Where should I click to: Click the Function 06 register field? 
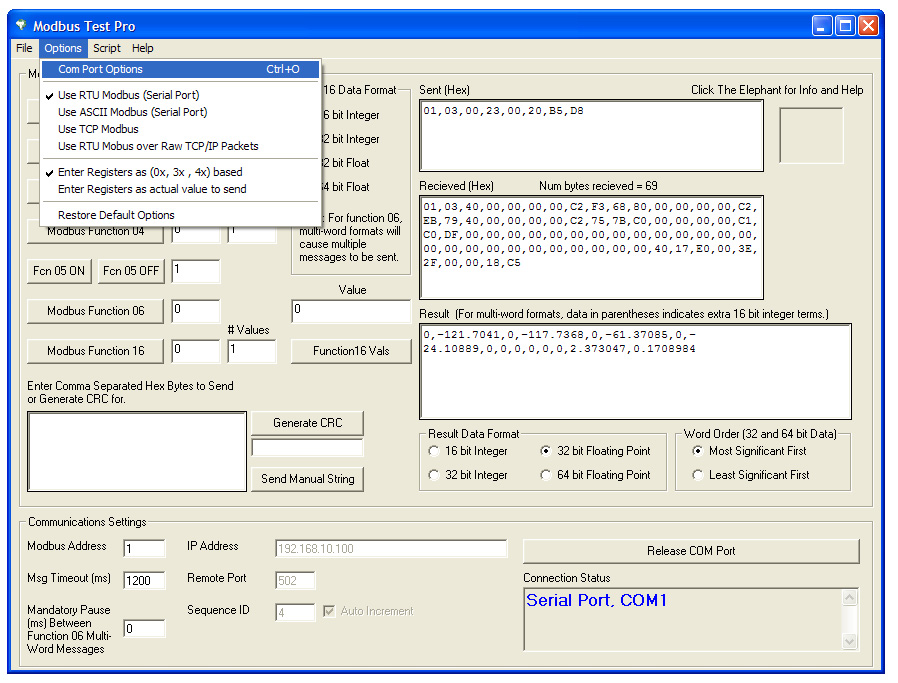tap(196, 311)
